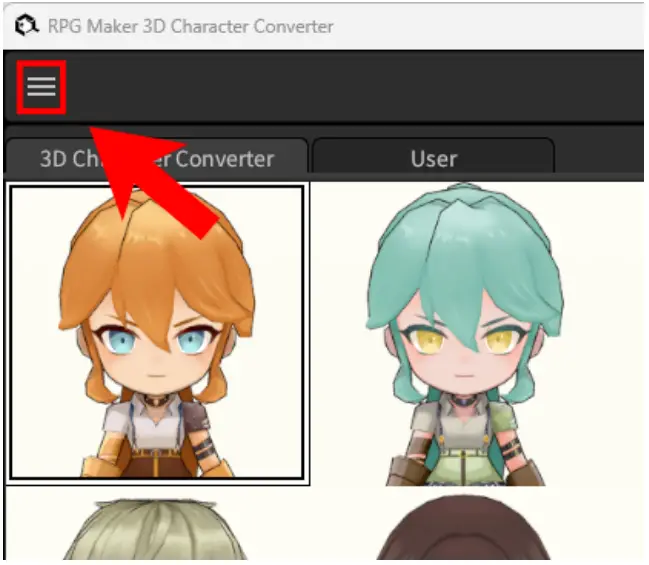Switch to the 3D Character Converter tab
The height and width of the screenshot is (565, 649).
click(156, 158)
